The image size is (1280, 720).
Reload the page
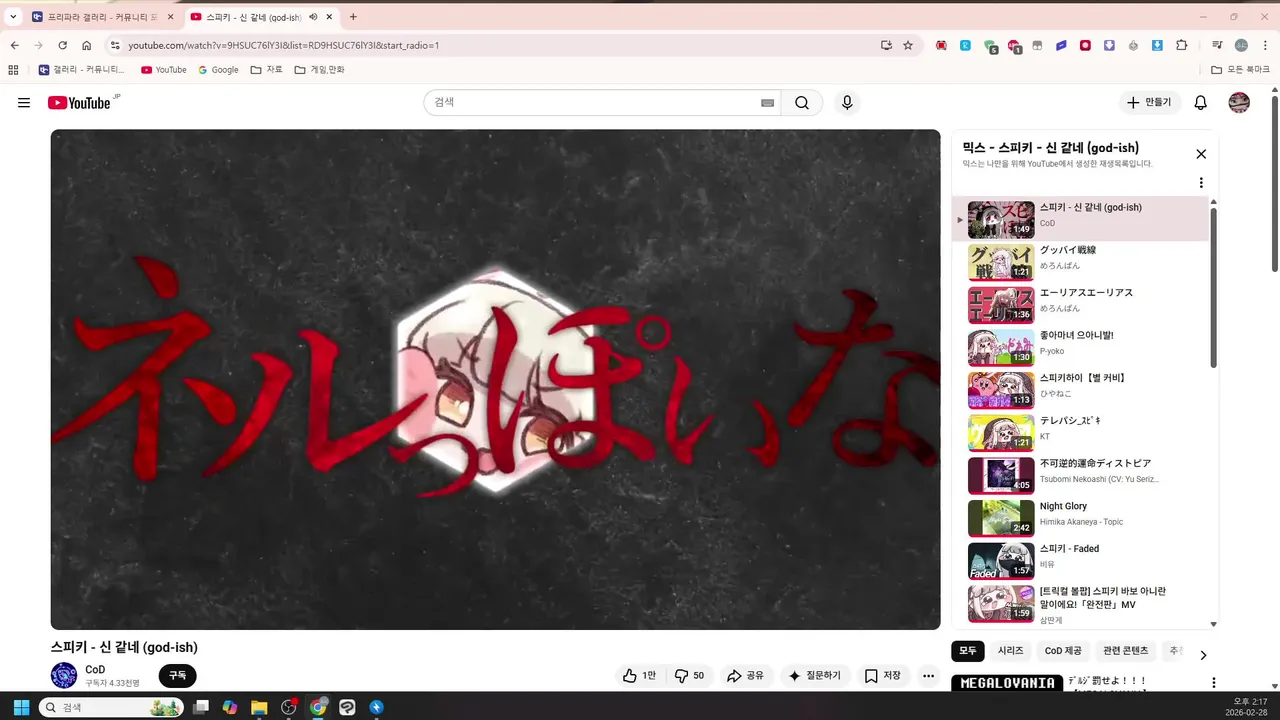(62, 45)
